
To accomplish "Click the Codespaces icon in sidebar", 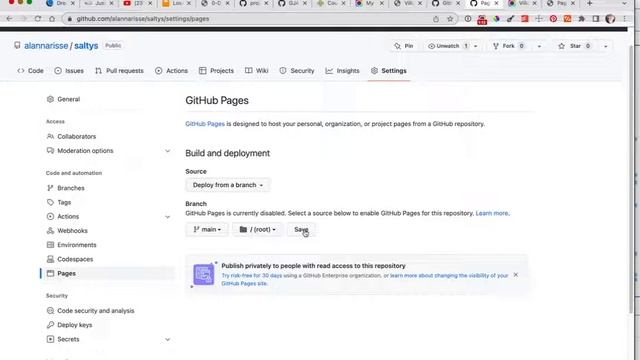I will 50,259.
